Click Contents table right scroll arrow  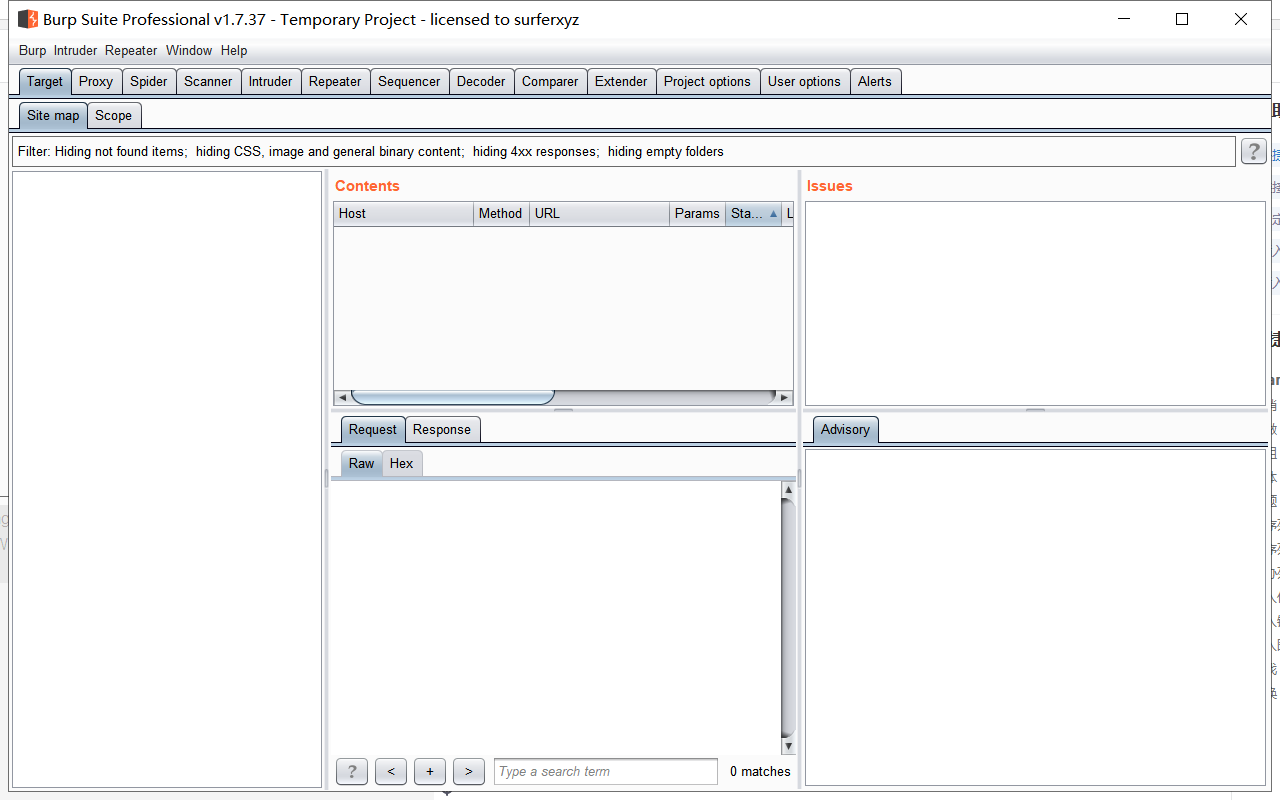[x=785, y=397]
